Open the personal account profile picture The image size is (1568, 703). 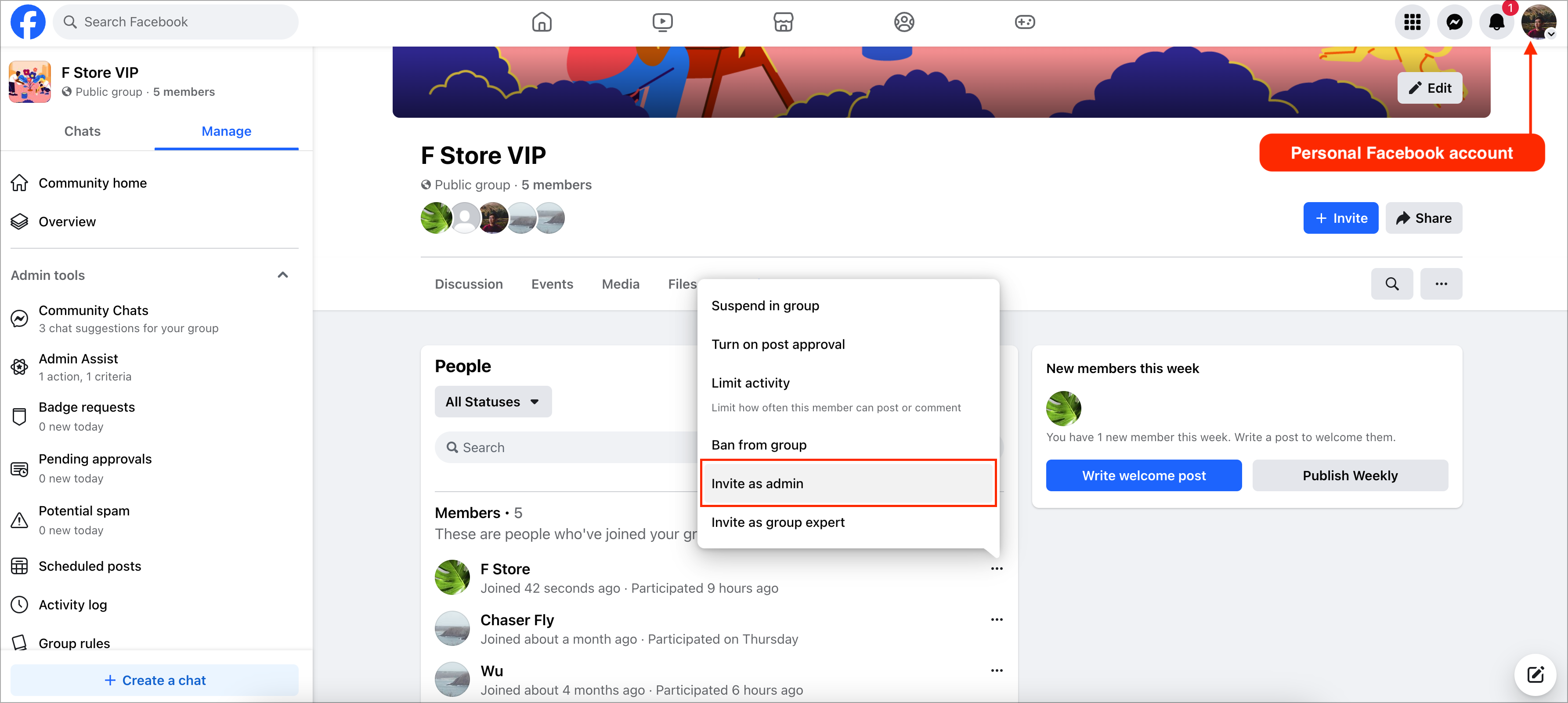(1538, 22)
